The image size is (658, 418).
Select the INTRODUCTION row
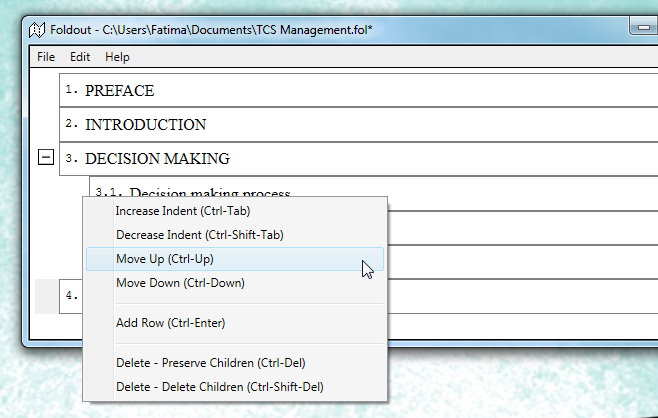click(359, 124)
